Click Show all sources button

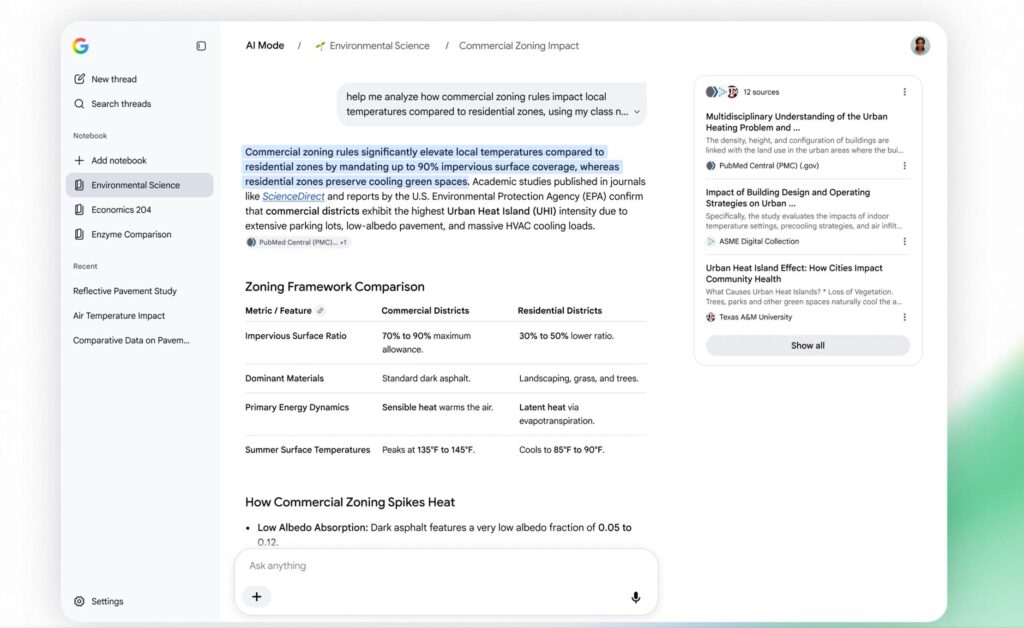pos(808,345)
